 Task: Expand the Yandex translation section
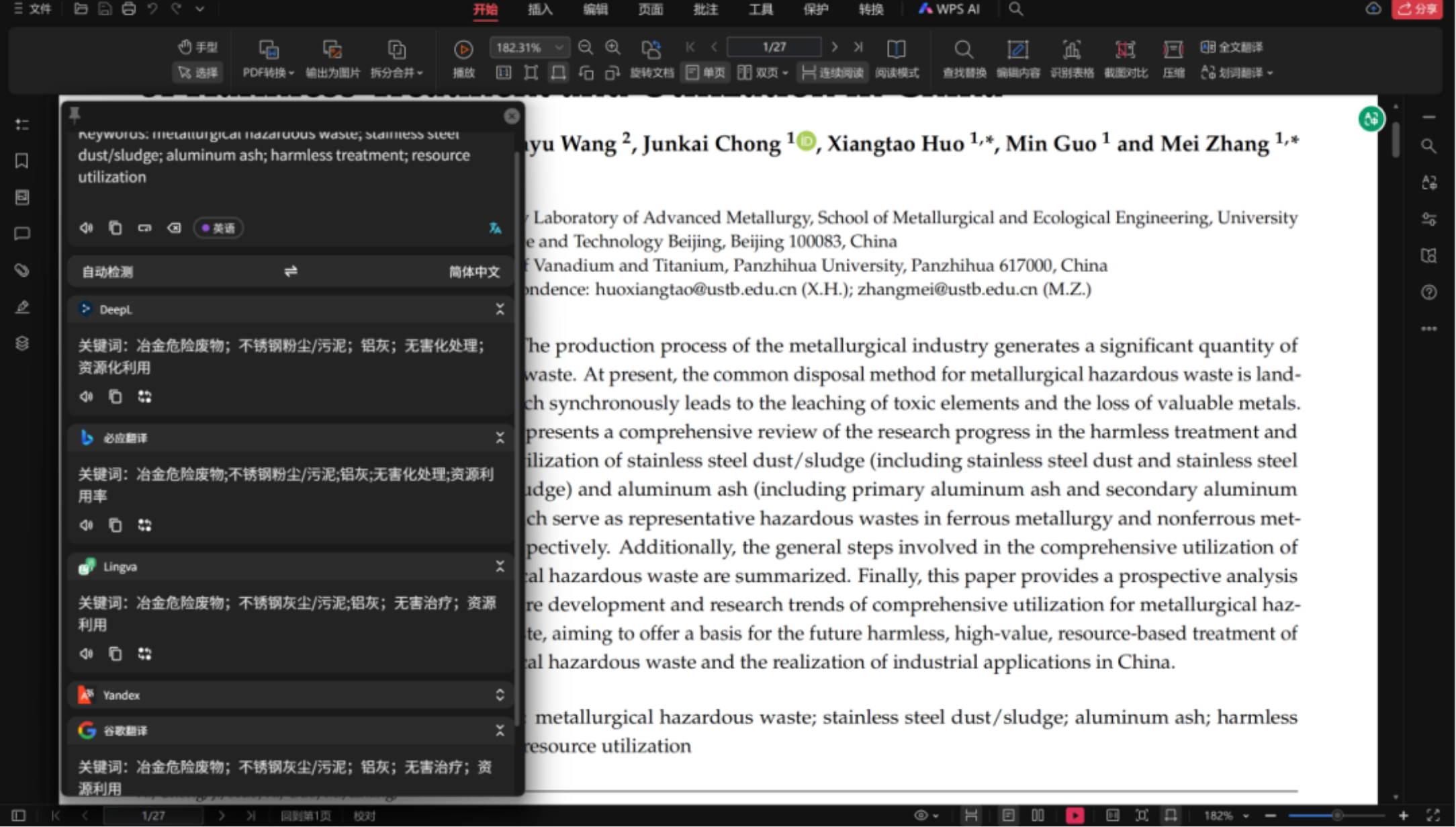500,695
